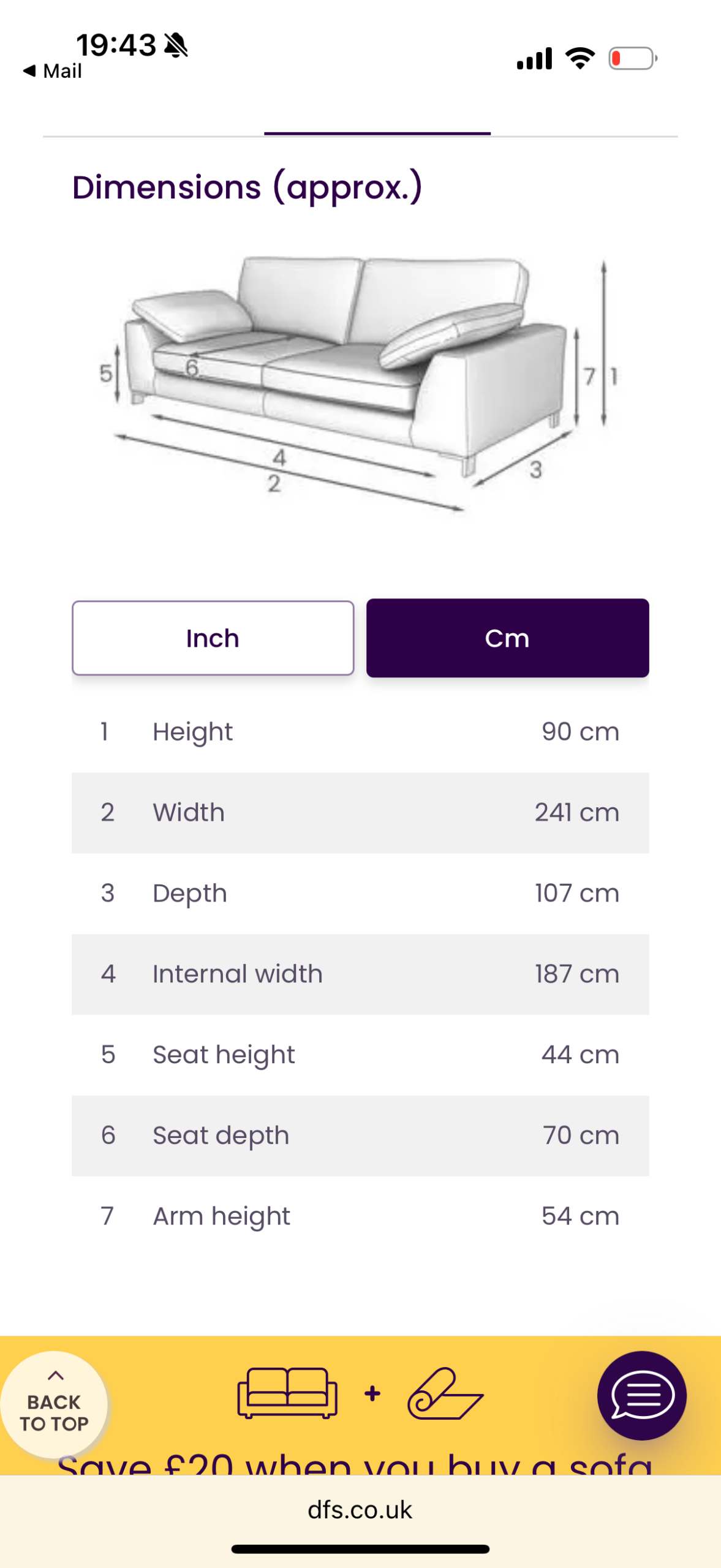Viewport: 721px width, 1568px height.
Task: Tap the Wi-Fi status icon
Action: [579, 58]
